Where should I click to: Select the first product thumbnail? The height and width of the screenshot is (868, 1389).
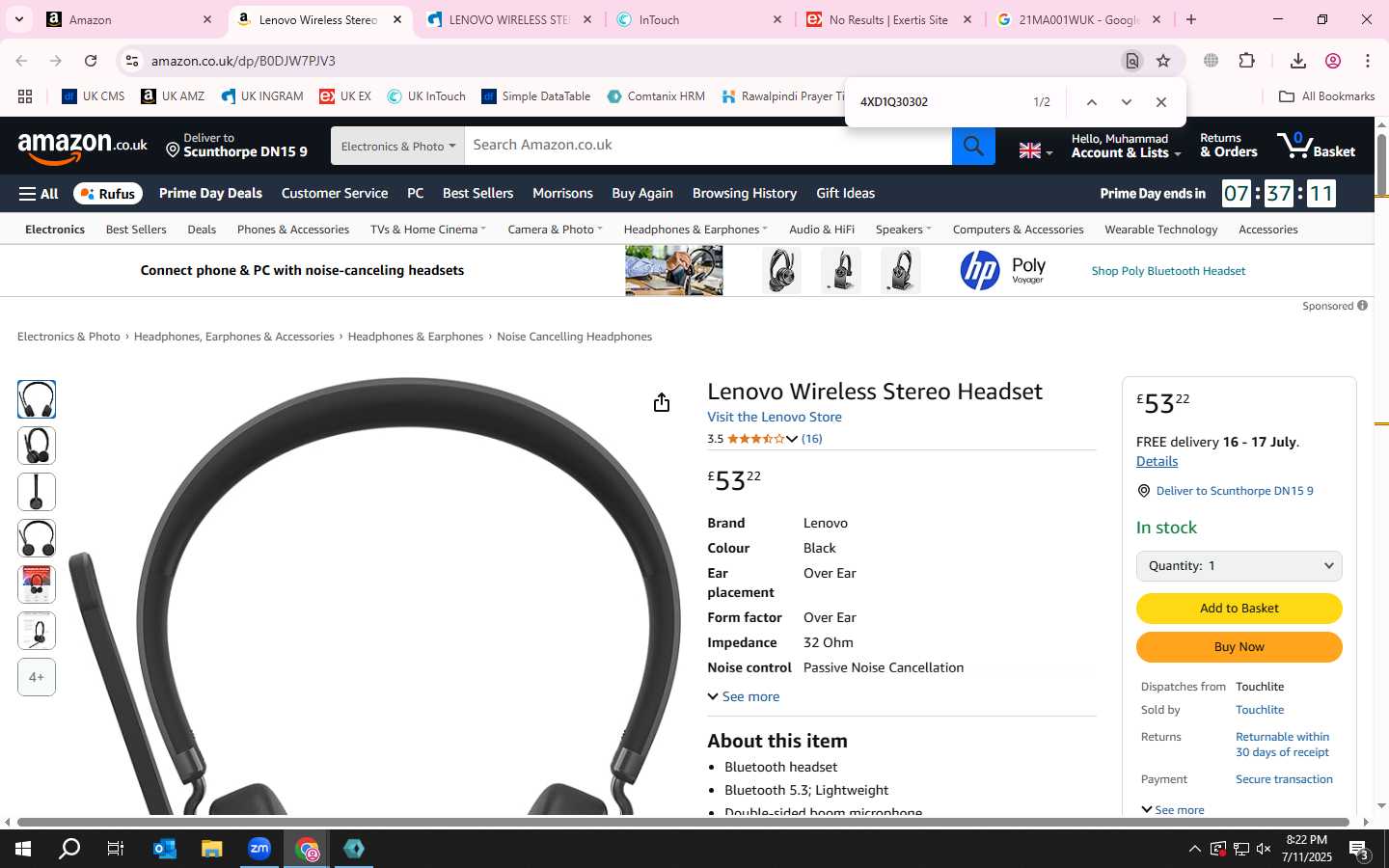(37, 399)
